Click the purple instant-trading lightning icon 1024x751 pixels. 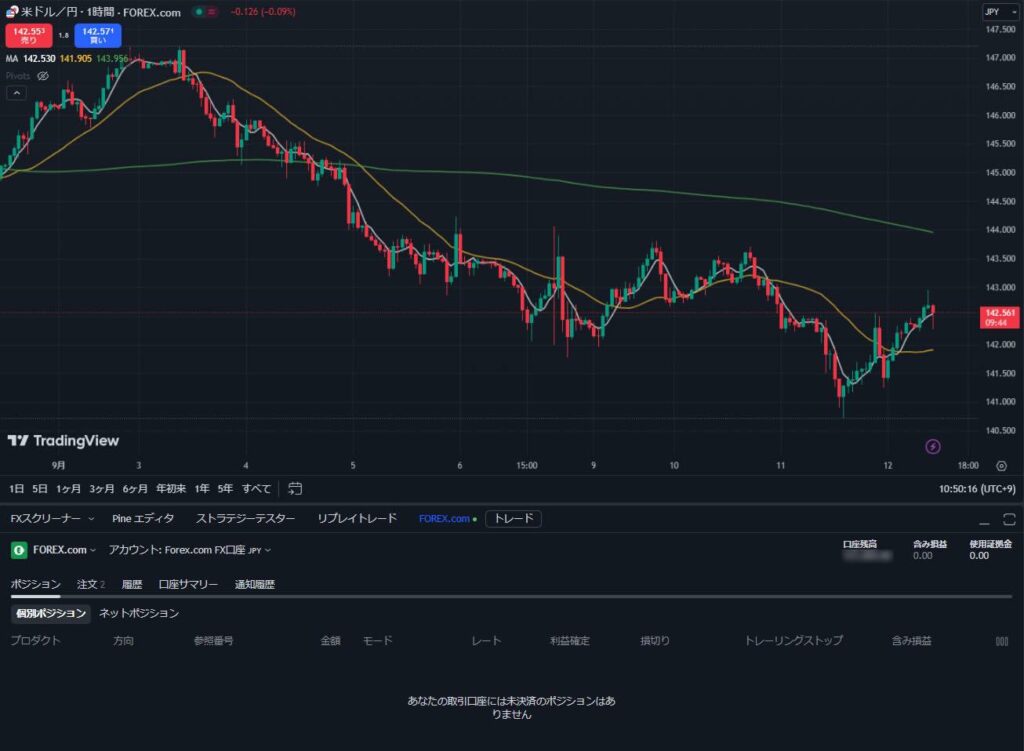pos(933,446)
